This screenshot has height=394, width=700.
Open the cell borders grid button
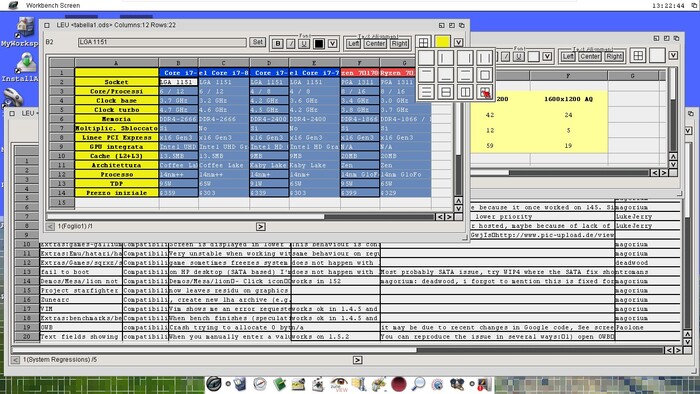tap(424, 43)
